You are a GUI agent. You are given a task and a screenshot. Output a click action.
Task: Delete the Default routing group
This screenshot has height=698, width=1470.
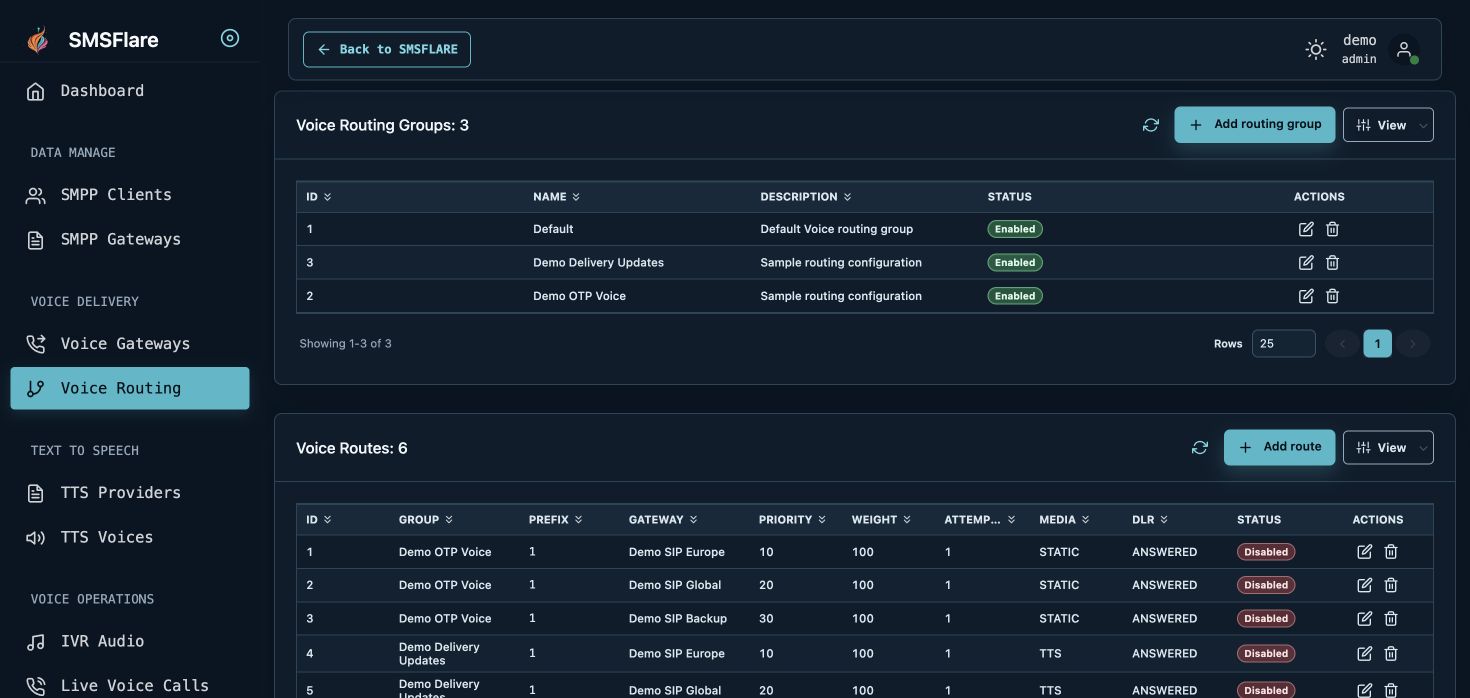coord(1332,229)
